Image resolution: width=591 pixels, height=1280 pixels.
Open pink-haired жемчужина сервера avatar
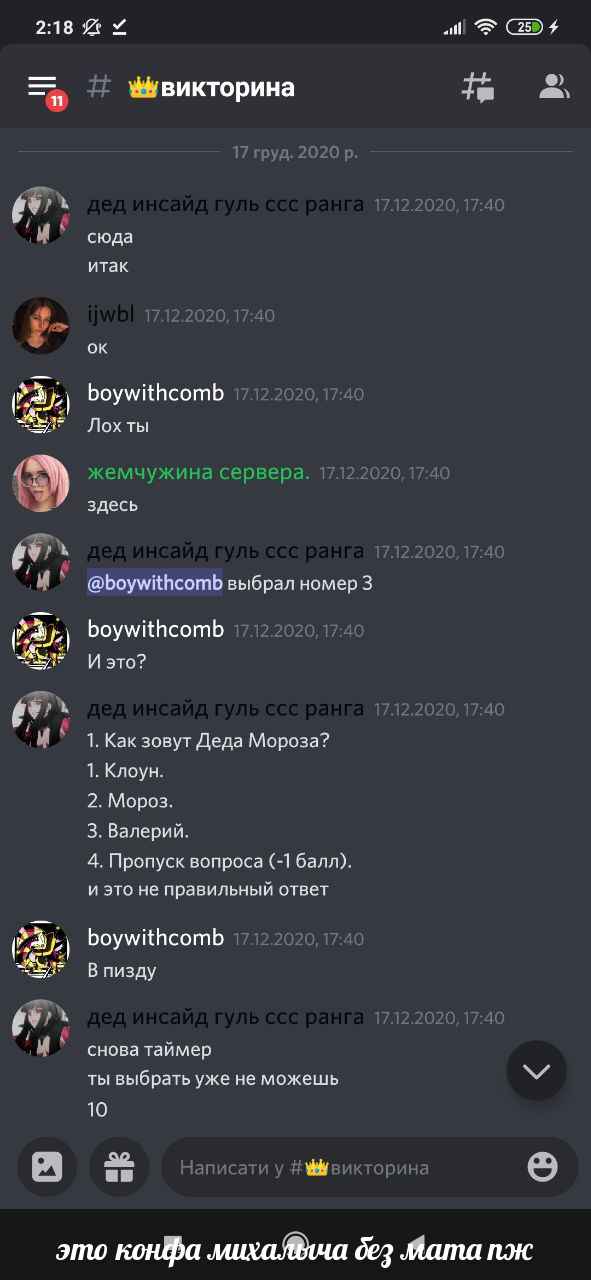tap(41, 484)
